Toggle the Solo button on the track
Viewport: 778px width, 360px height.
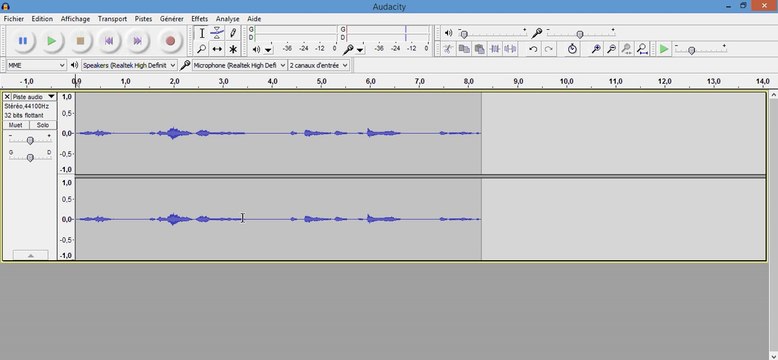[x=43, y=125]
